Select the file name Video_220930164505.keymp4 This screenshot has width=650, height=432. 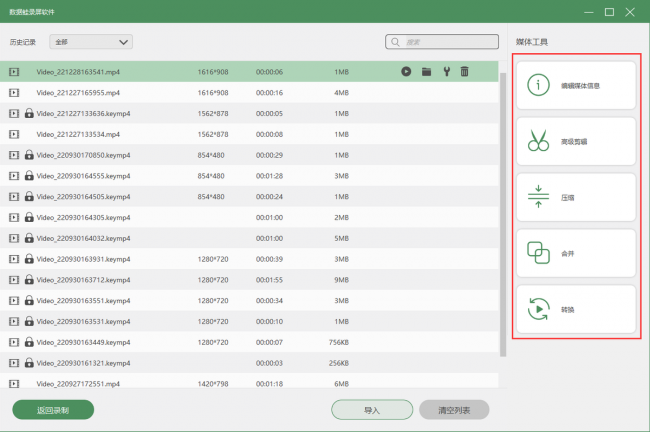tap(83, 197)
